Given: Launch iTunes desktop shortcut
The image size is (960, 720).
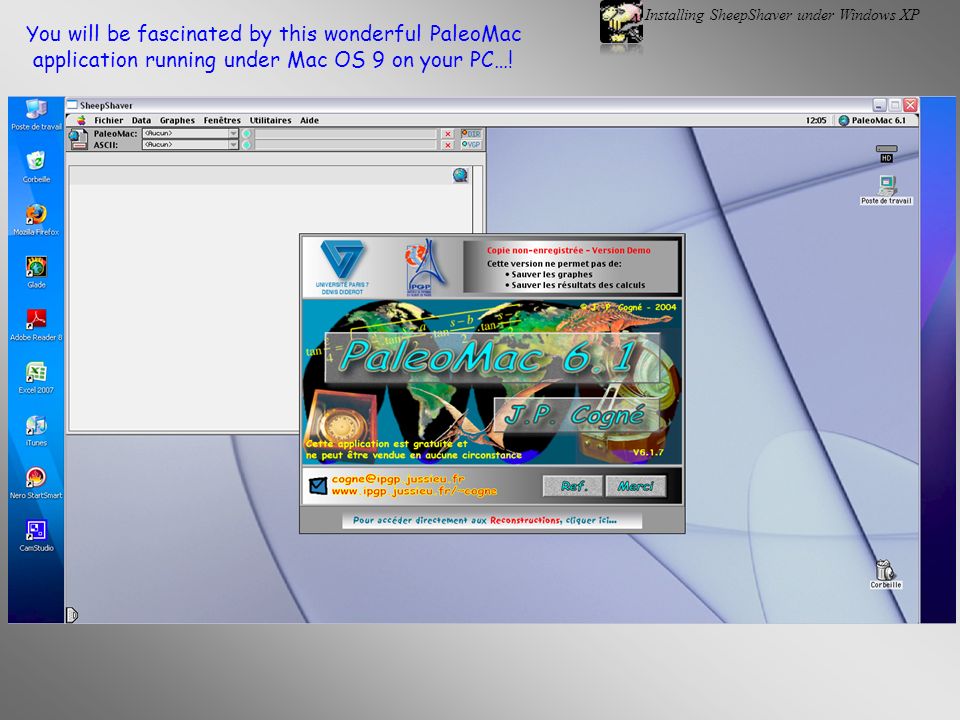Looking at the screenshot, I should [36, 430].
